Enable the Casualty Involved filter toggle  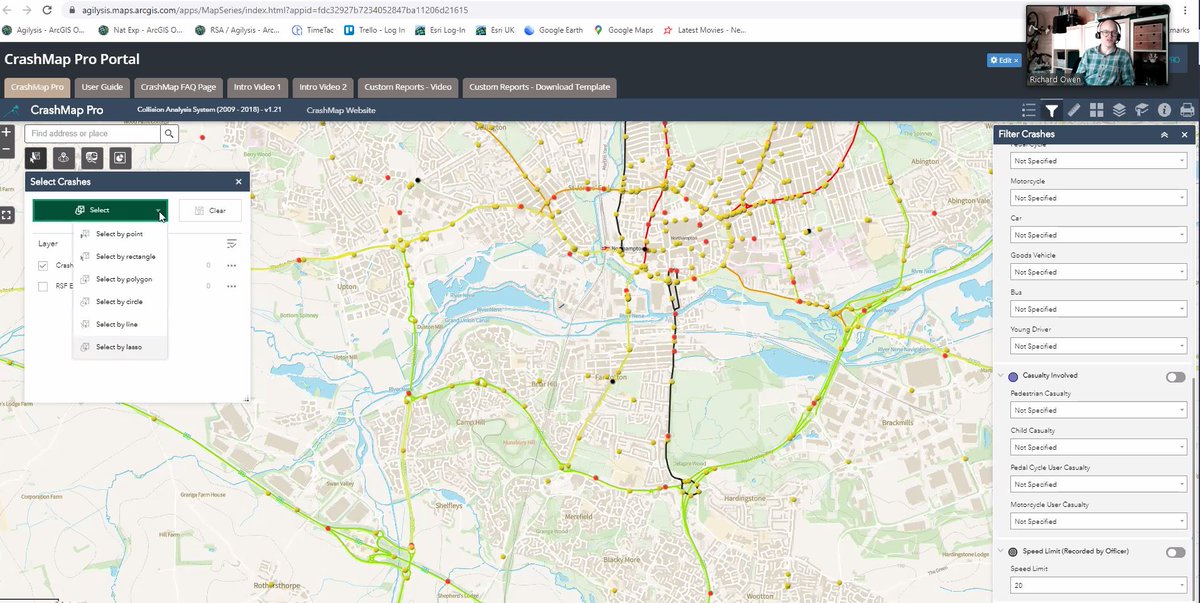pos(1175,377)
